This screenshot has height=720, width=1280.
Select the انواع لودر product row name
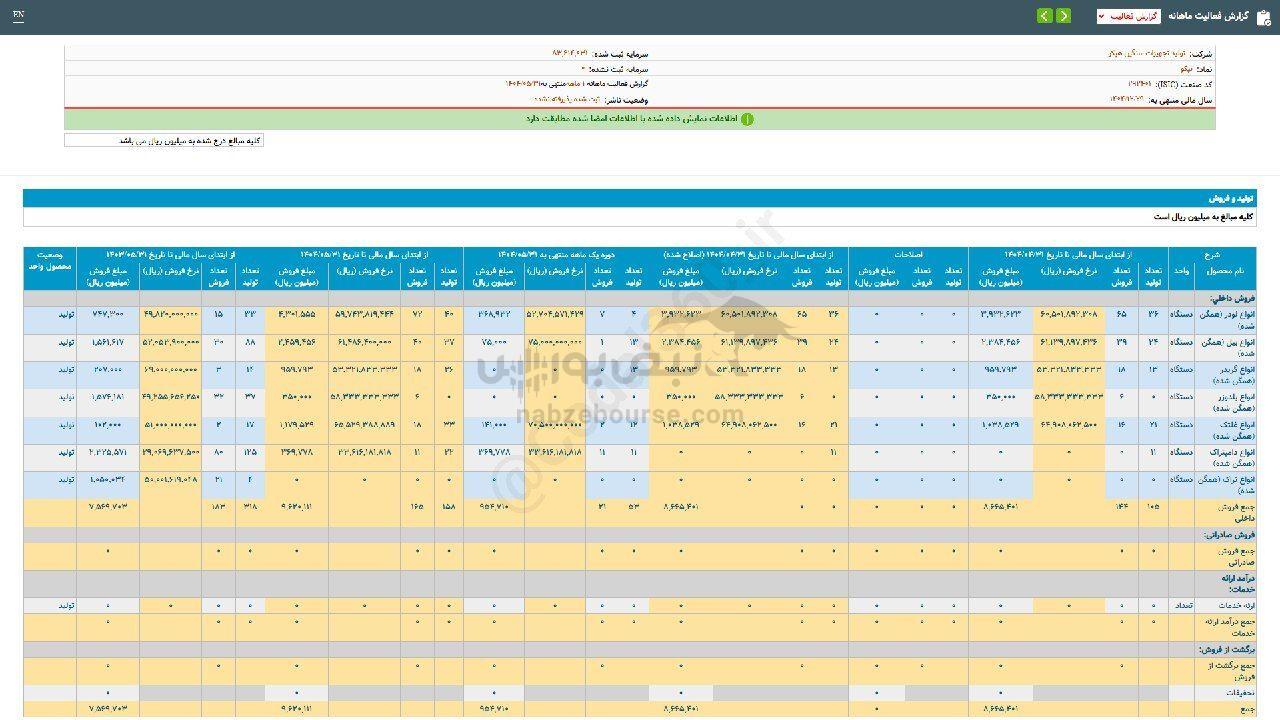point(1224,320)
